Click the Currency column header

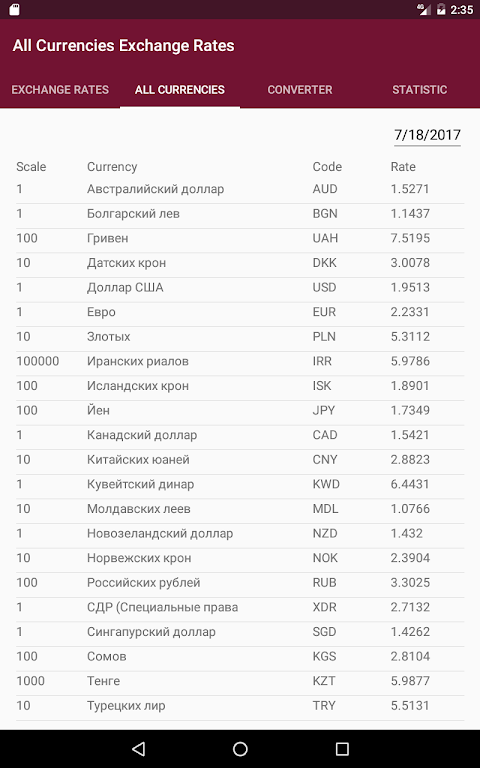click(x=112, y=167)
